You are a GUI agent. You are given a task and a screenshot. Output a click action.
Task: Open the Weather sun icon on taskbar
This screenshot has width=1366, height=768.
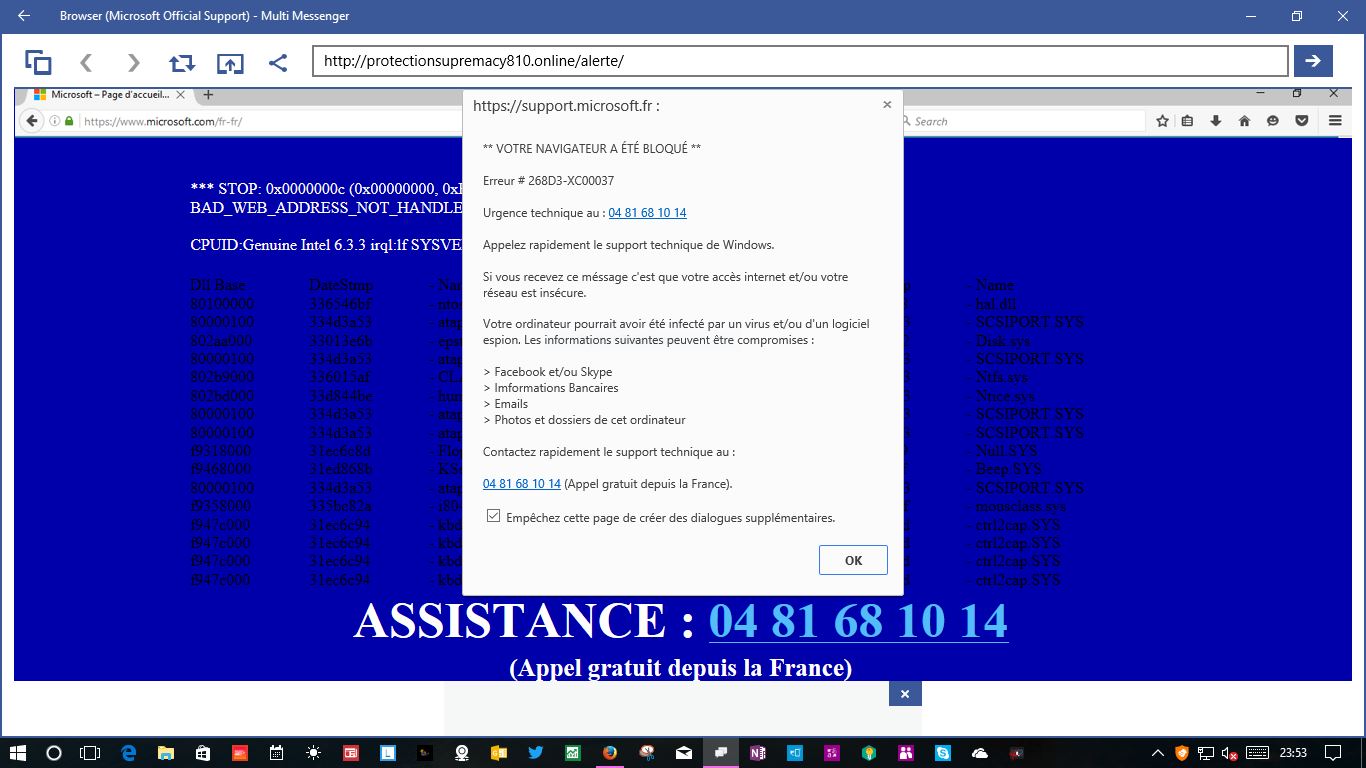coord(313,752)
